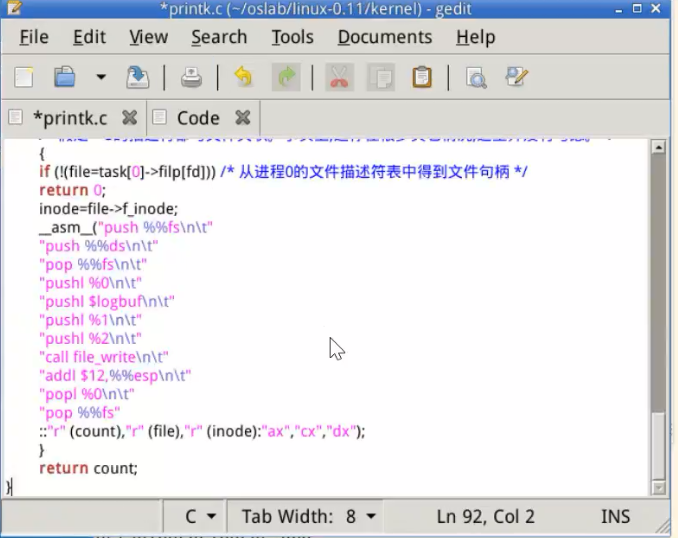
Task: Click the New document icon
Action: (23, 77)
